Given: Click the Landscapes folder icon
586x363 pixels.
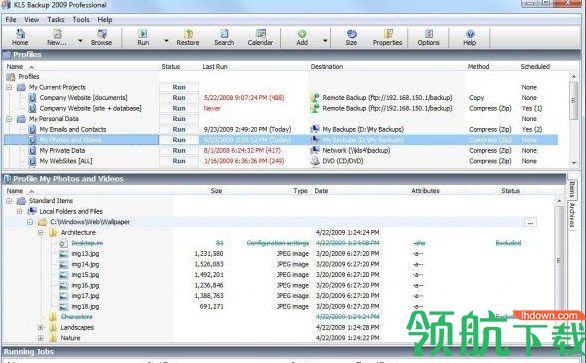Looking at the screenshot, I should pos(53,327).
